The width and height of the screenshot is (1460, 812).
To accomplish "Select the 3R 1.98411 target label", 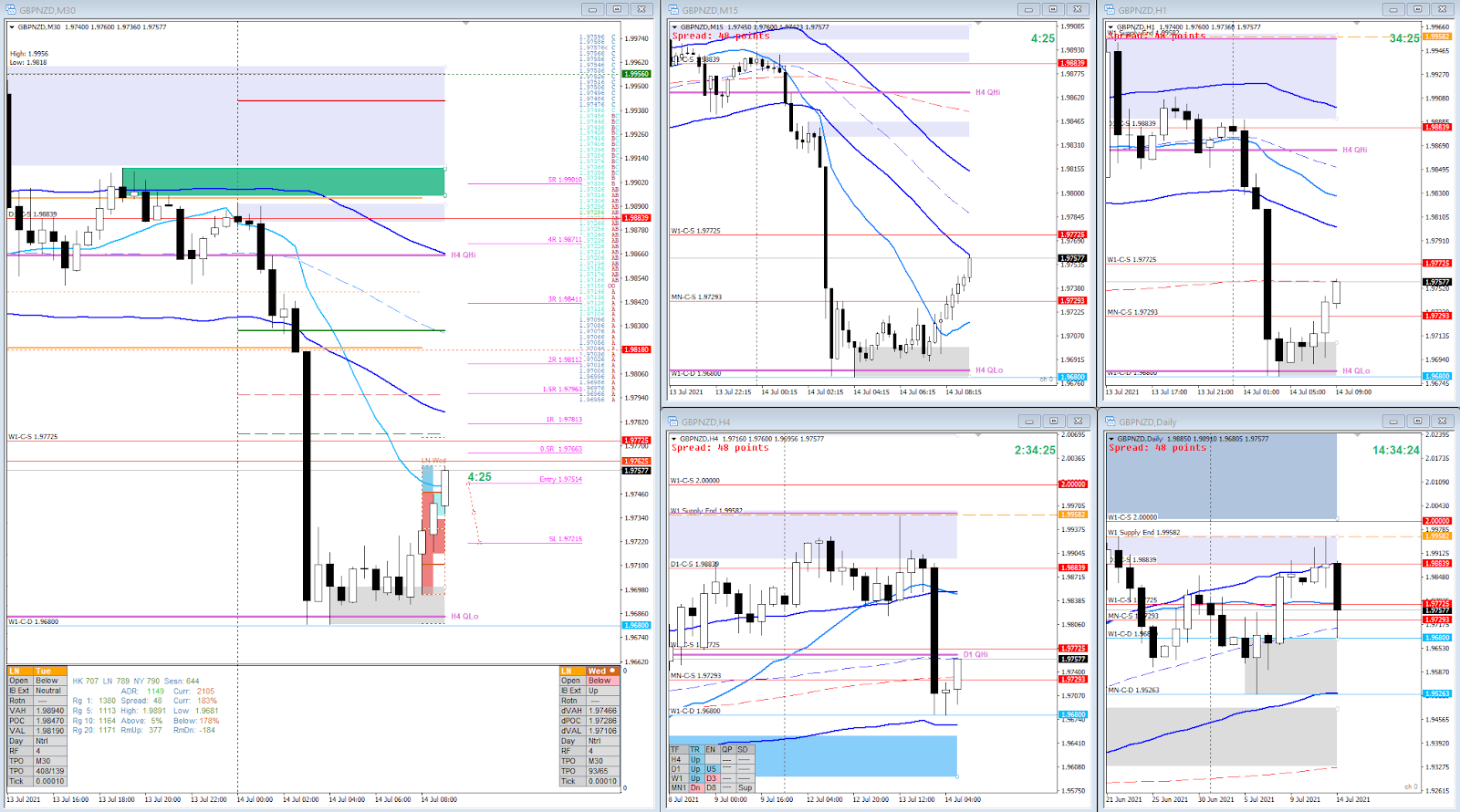I will pos(565,299).
